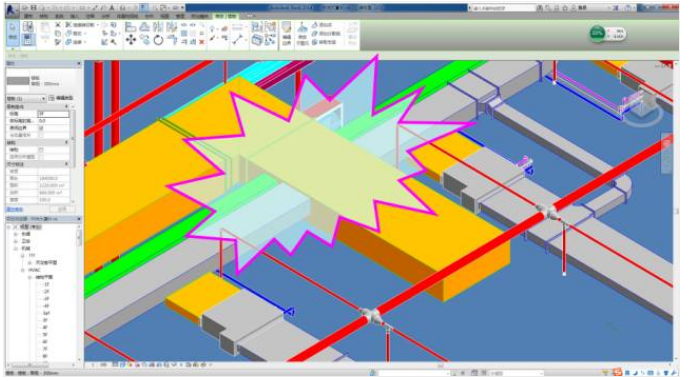
Task: Click the red X Delete icon
Action: 202,42
